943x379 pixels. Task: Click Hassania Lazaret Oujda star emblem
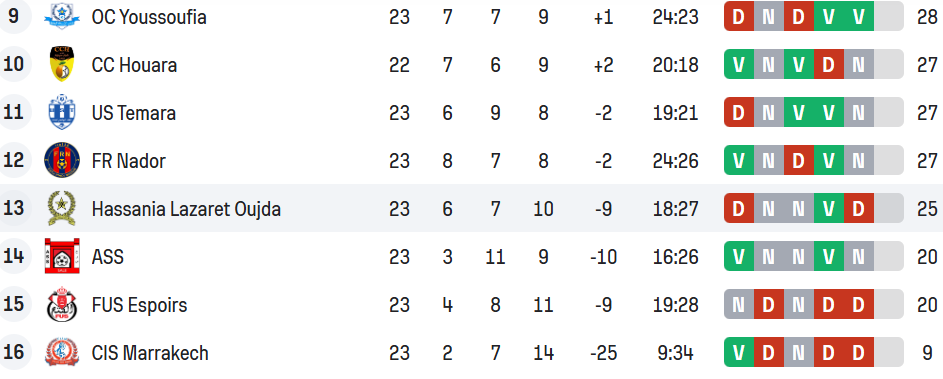[62, 208]
